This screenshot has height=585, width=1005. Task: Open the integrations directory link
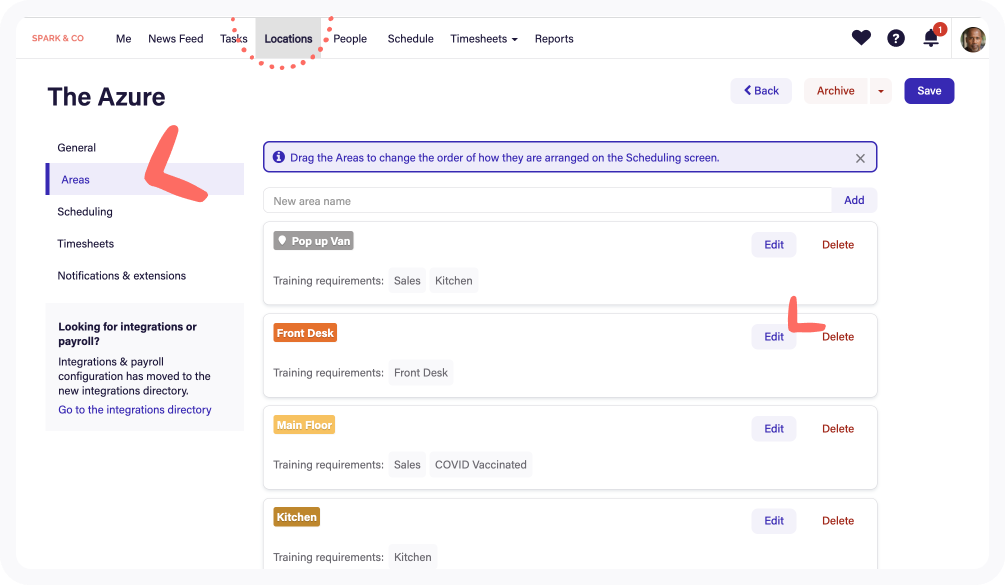pos(134,409)
